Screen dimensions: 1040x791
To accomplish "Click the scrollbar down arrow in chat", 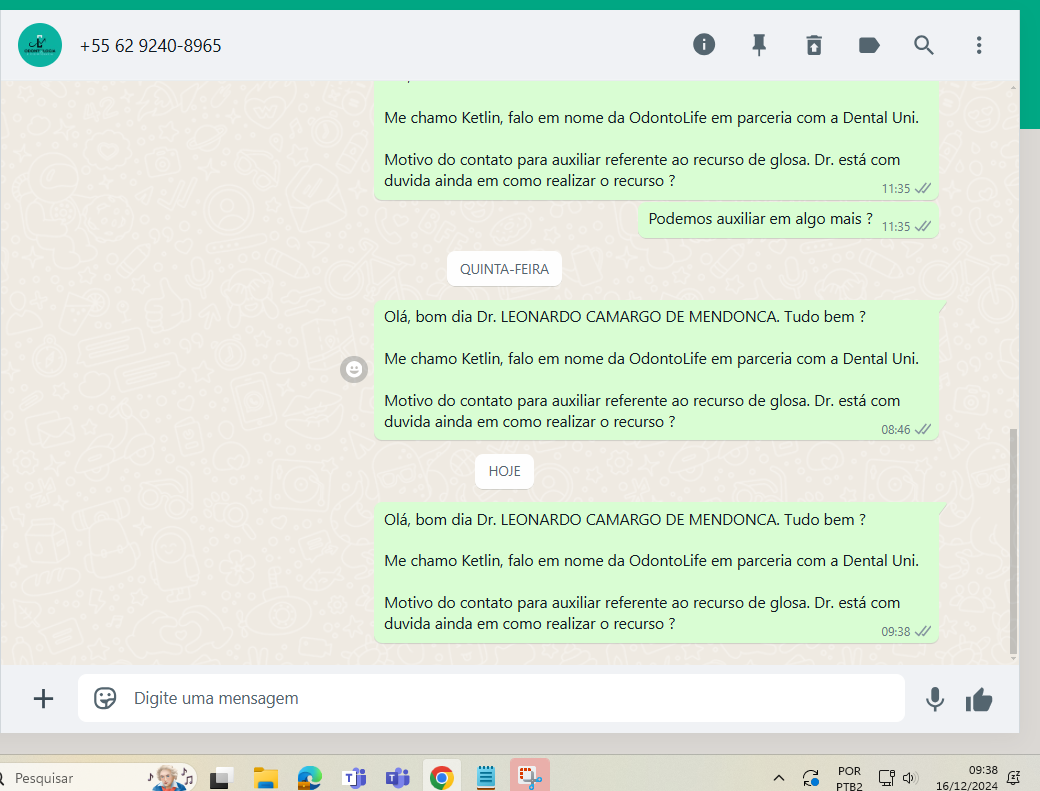I will pyautogui.click(x=1013, y=658).
